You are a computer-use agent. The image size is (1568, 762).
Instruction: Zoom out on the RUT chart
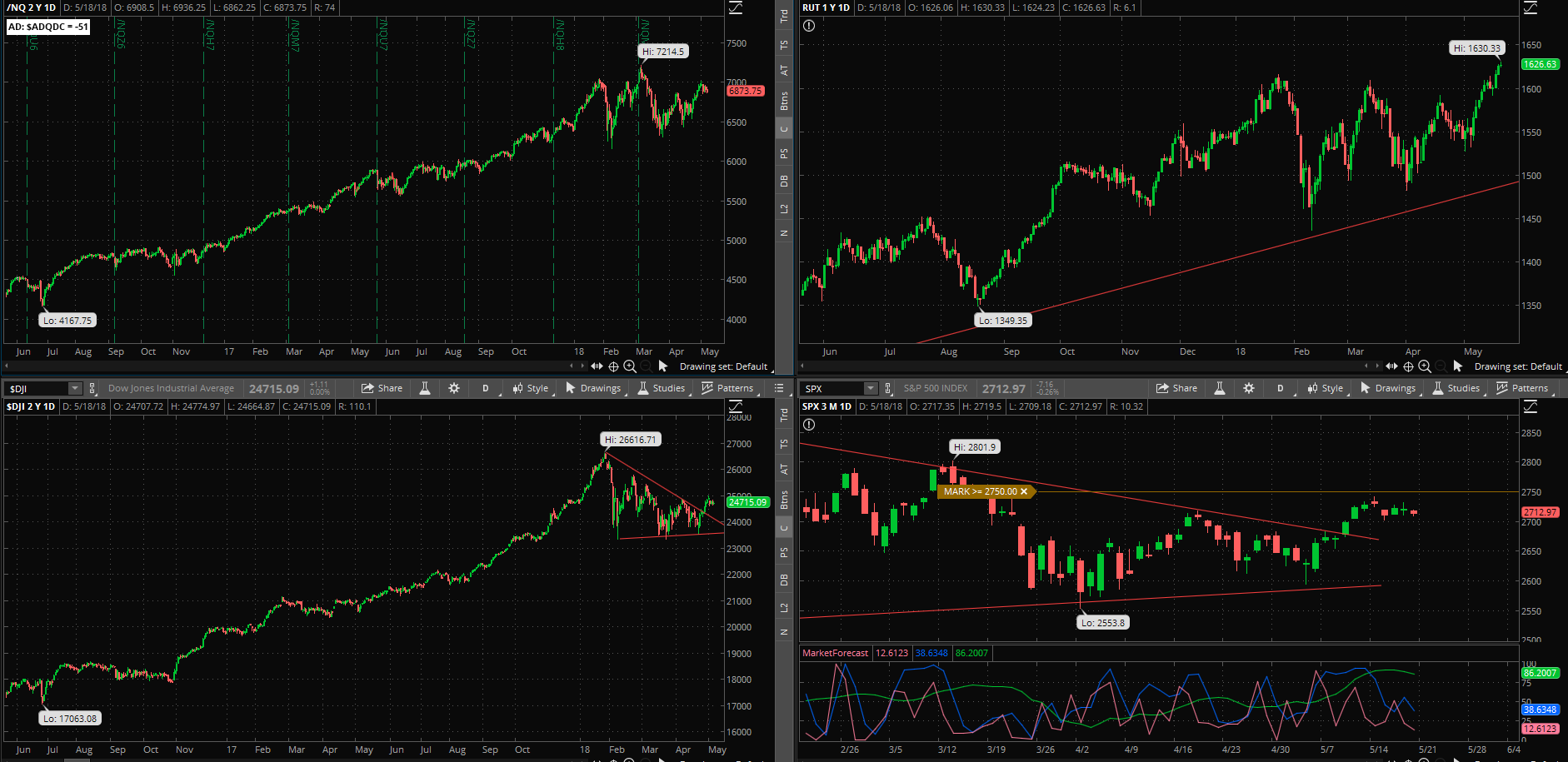point(1441,366)
